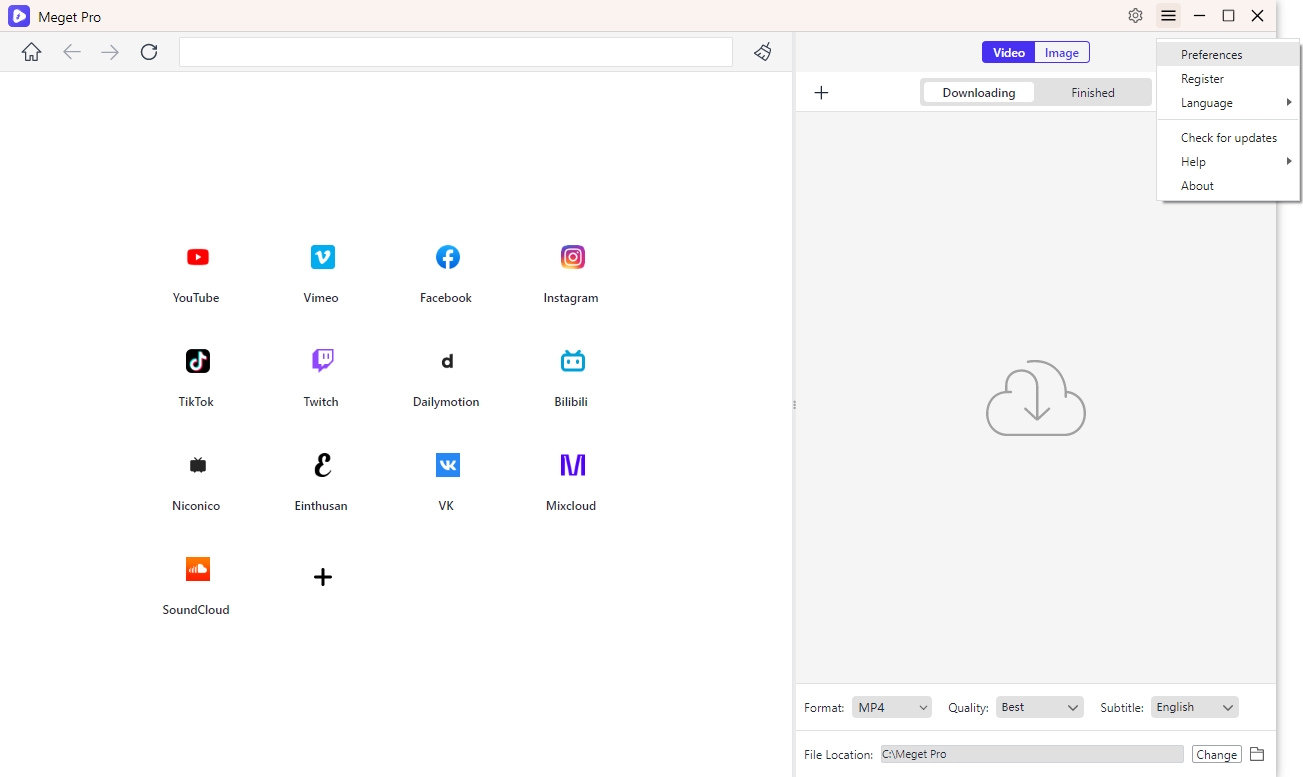Click the Dailymotion label text
Viewport: 1303px width, 777px height.
(446, 402)
